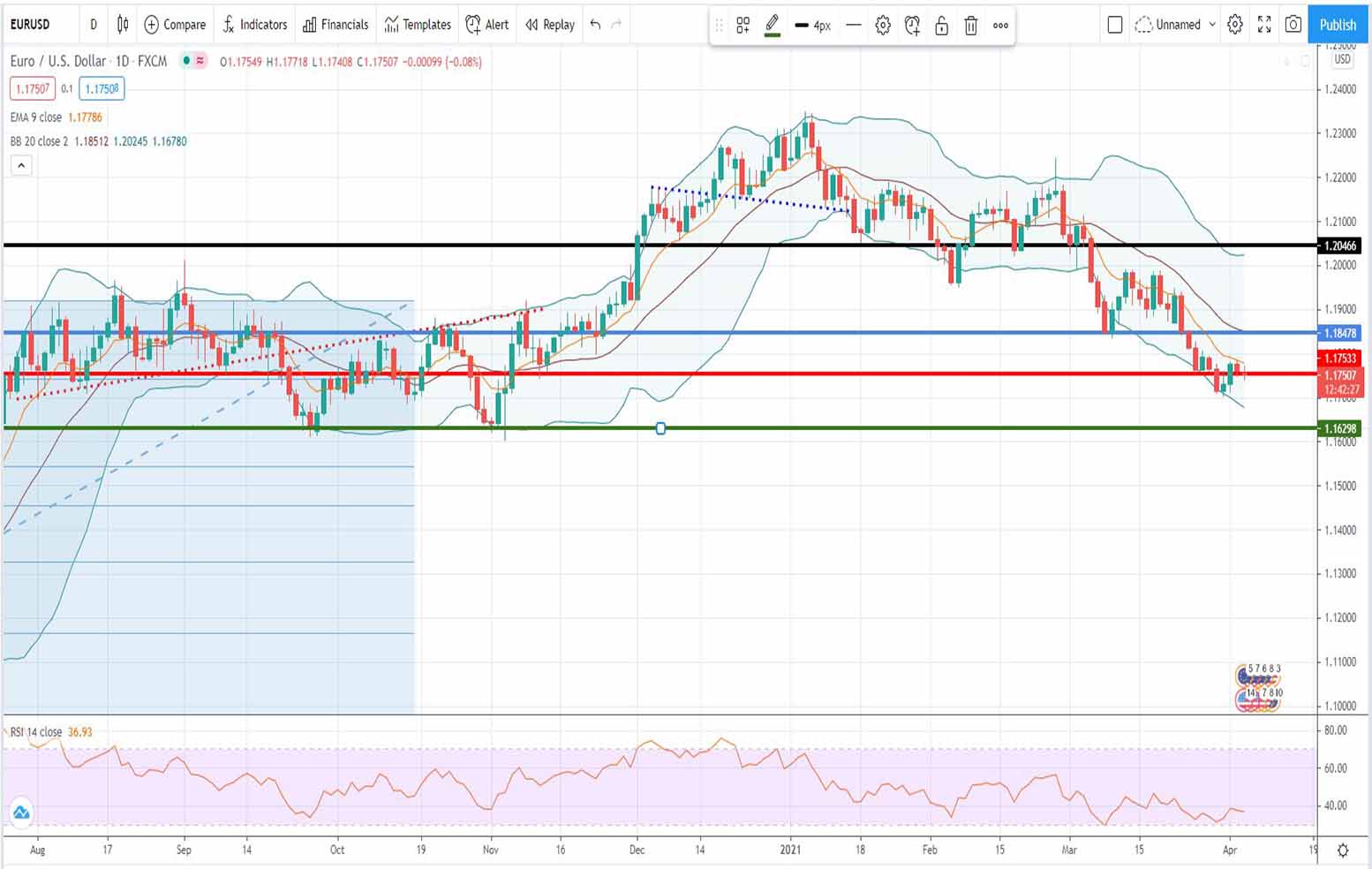Delete the selected drawing with trash icon
1372x869 pixels.
point(971,26)
